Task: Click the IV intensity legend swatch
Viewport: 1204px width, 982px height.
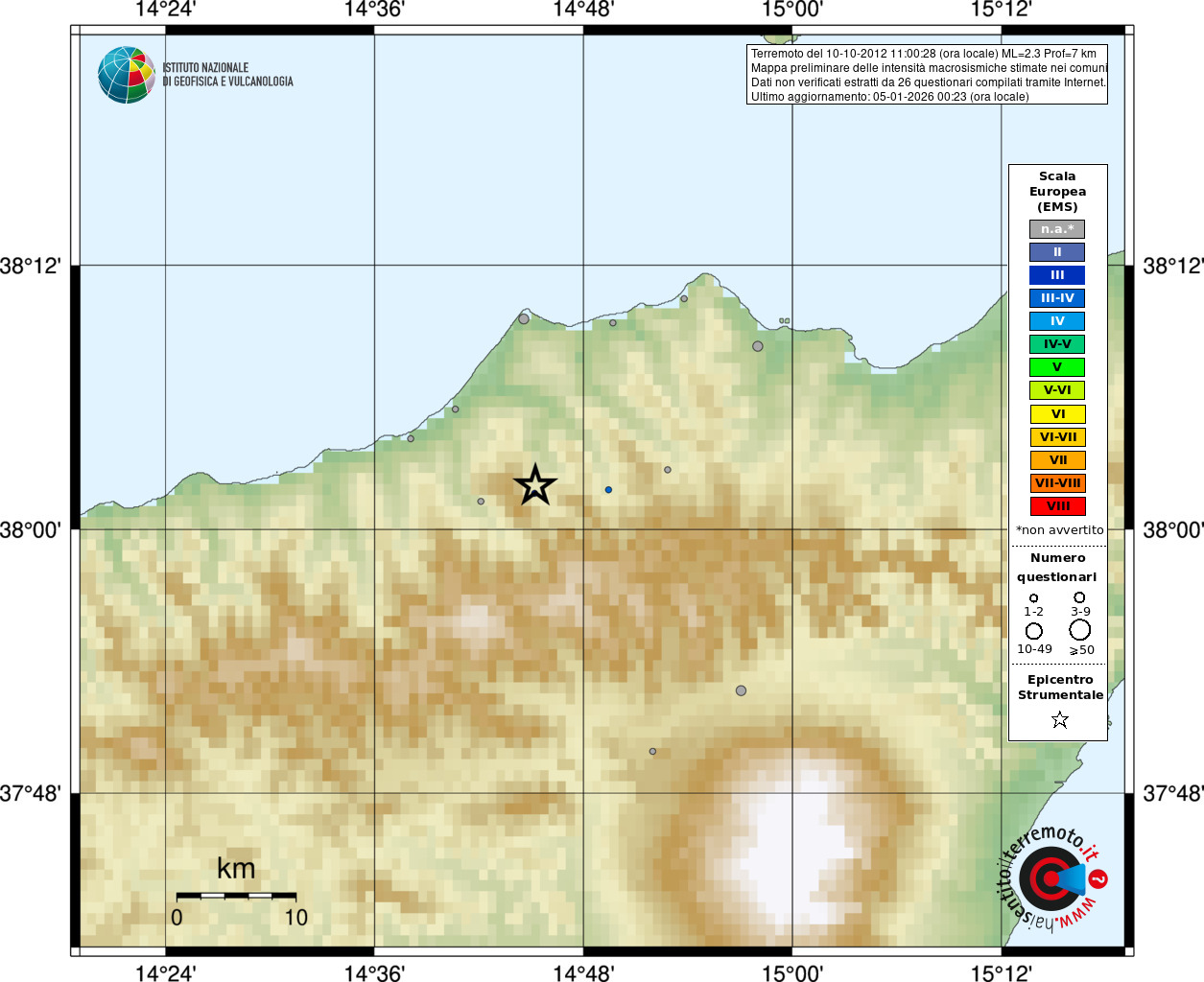Action: (x=1057, y=321)
